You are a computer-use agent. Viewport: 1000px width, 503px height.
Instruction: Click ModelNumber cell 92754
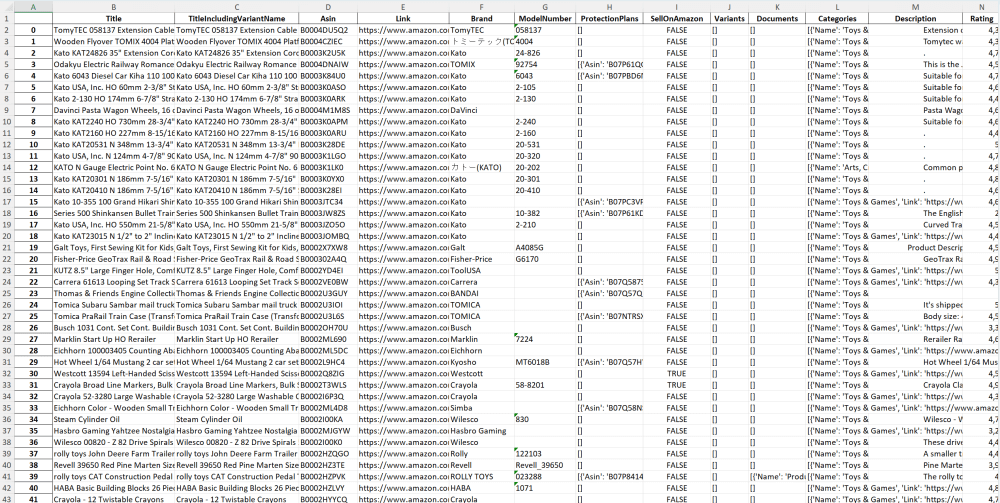click(545, 64)
